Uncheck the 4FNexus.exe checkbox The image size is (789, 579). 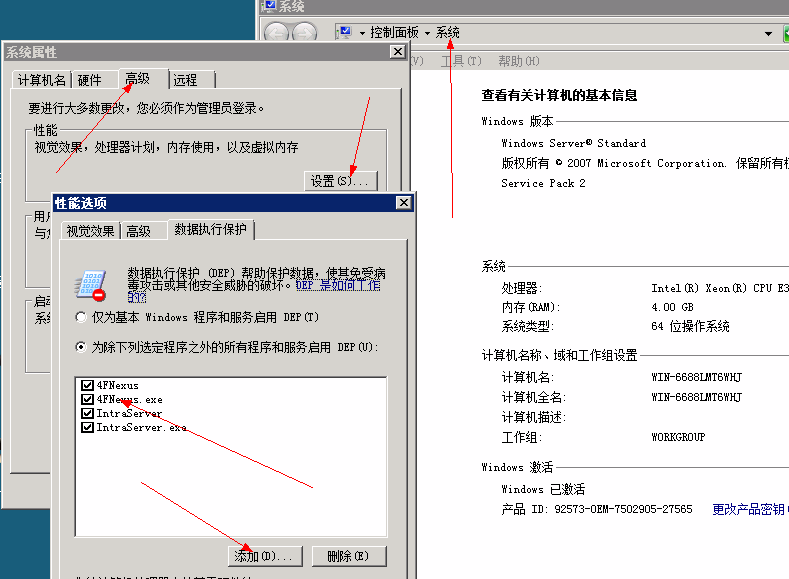pos(88,399)
